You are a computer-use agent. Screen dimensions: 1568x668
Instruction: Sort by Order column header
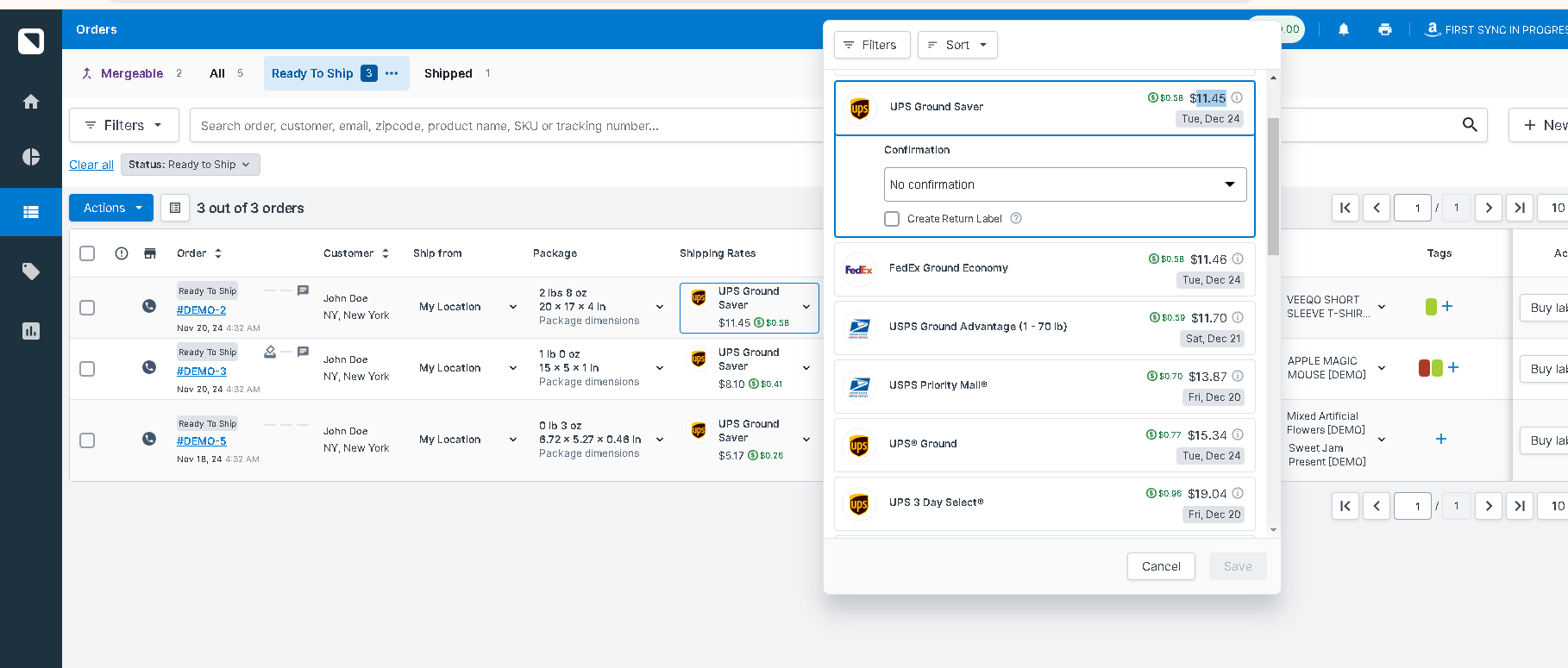click(199, 253)
